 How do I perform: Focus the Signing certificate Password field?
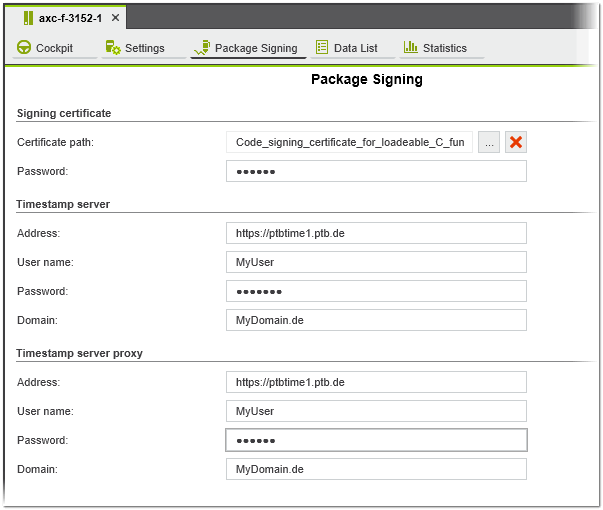376,172
